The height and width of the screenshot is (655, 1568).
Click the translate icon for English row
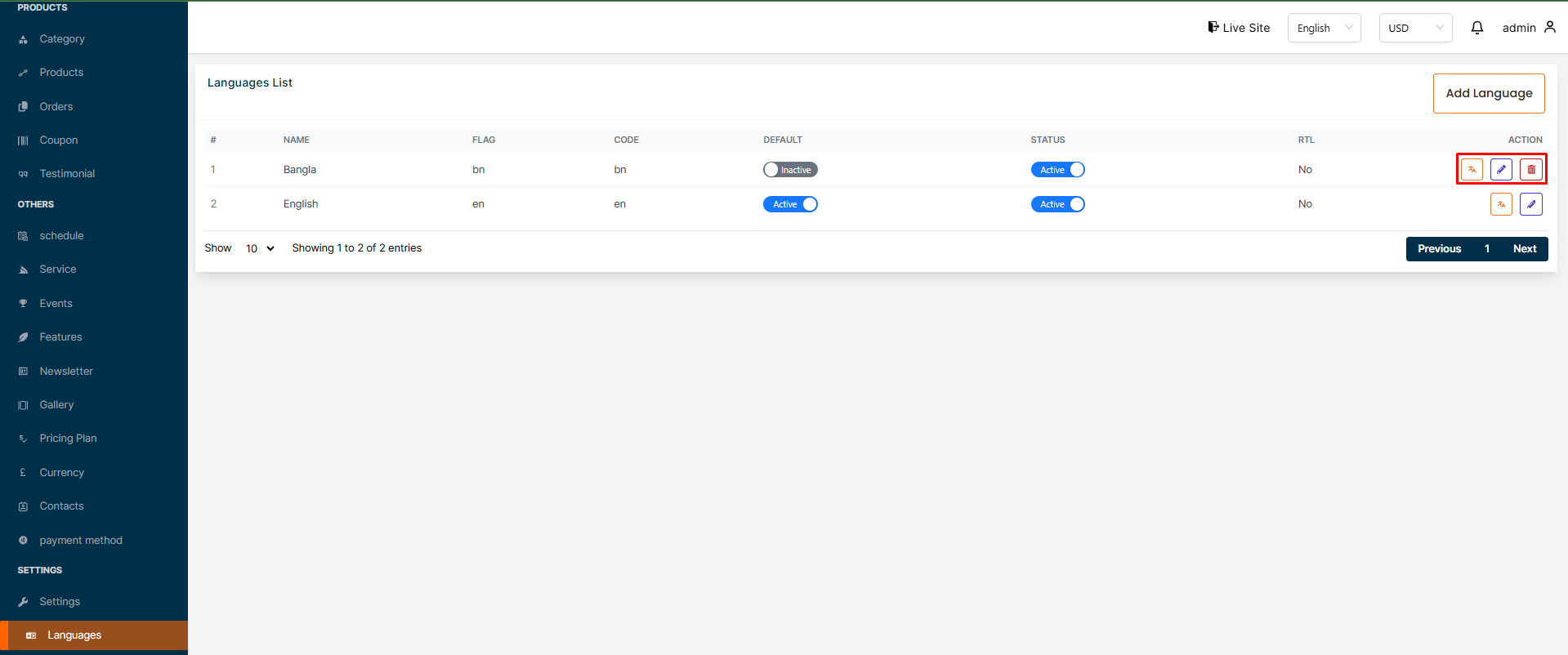coord(1501,204)
